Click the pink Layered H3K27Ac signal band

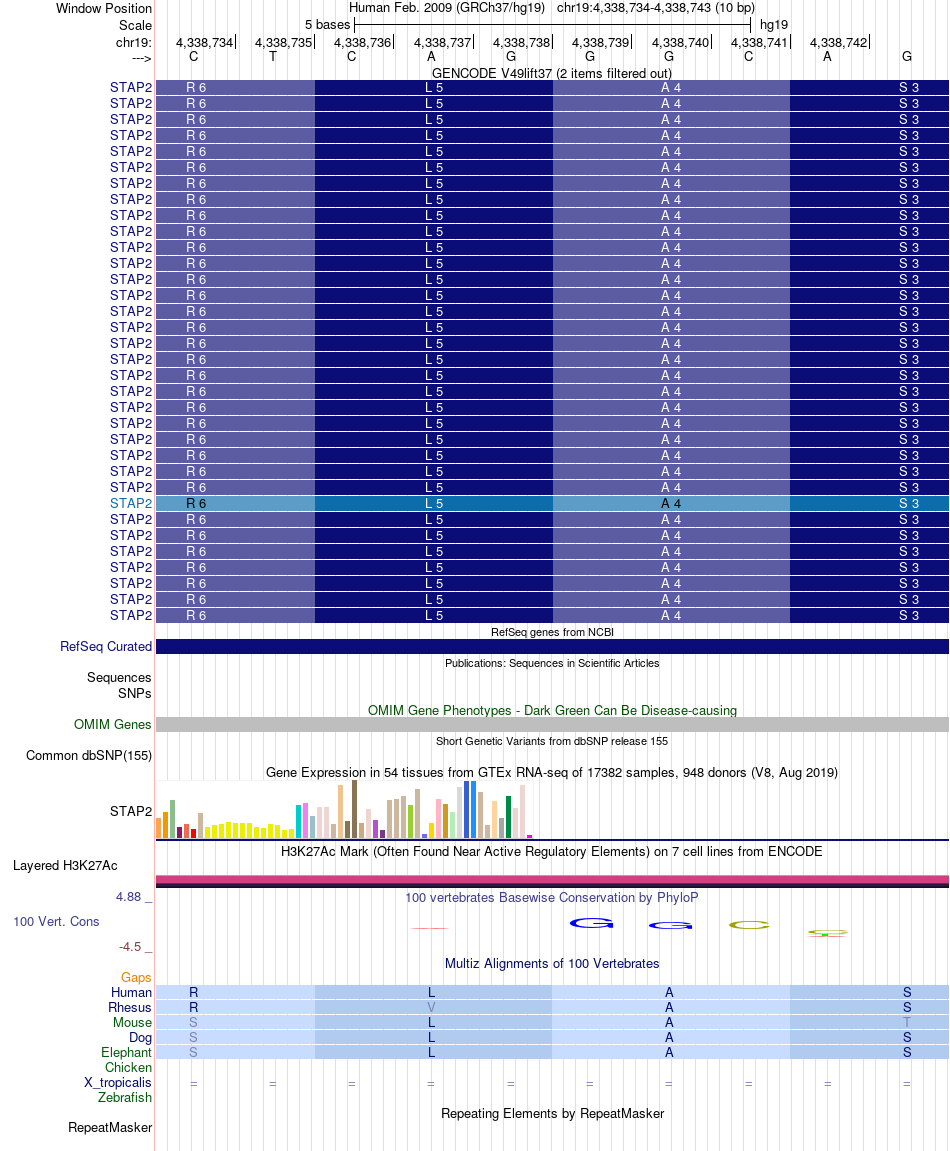tap(552, 879)
